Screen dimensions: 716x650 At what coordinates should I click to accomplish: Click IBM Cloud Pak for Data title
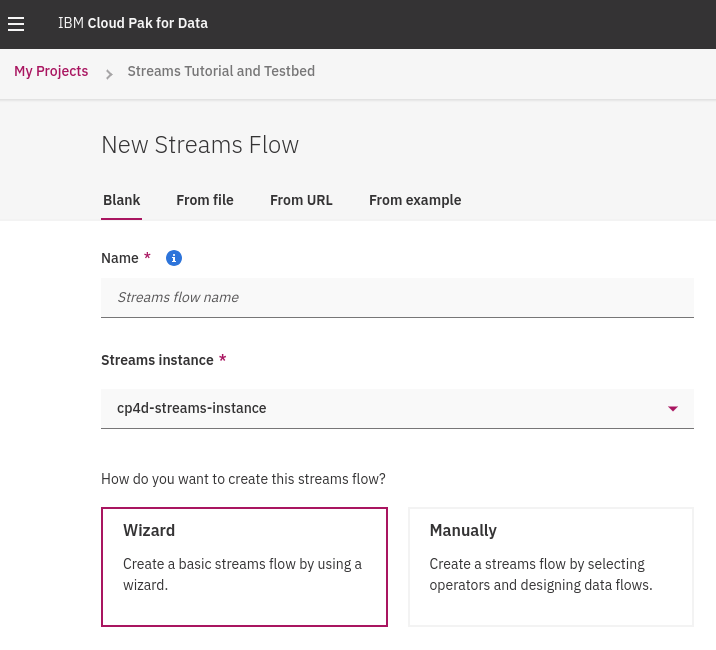click(x=133, y=23)
